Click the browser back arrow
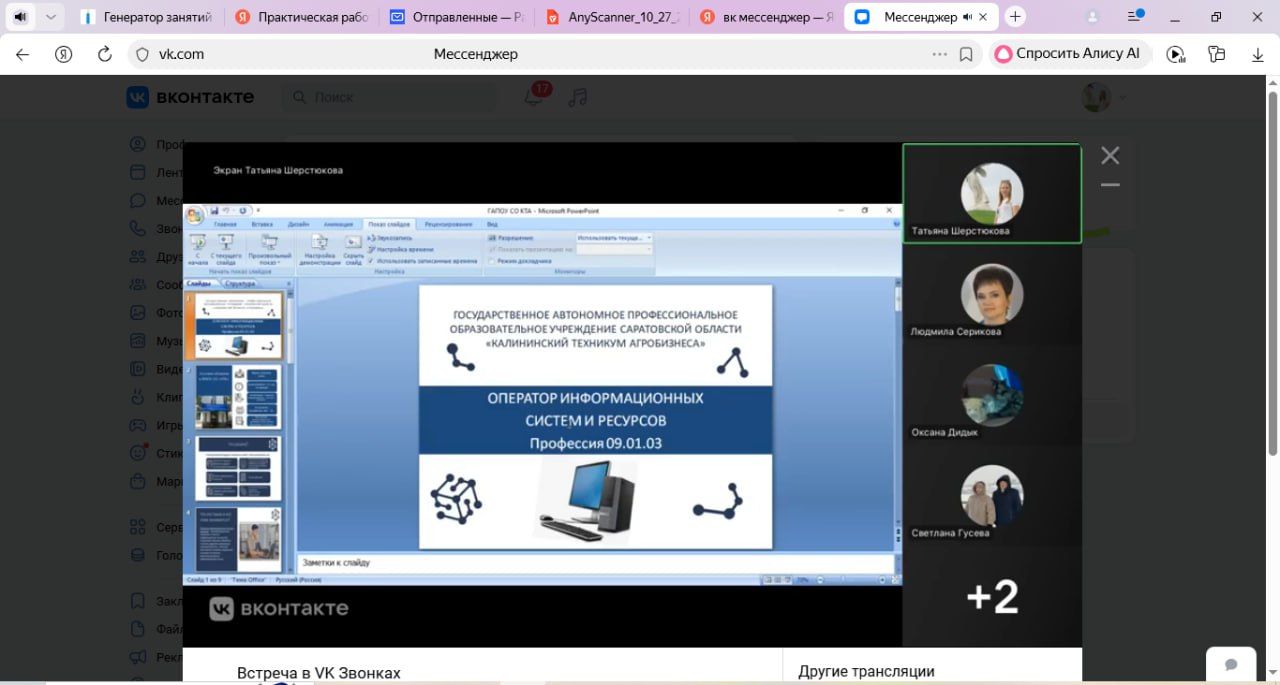This screenshot has width=1280, height=685. (x=23, y=54)
